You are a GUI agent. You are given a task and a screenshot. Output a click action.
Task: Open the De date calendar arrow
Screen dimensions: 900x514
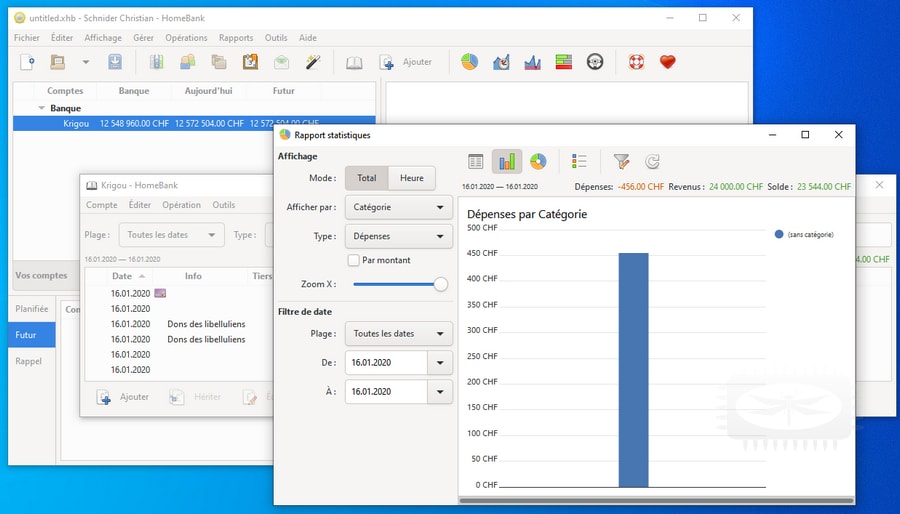coord(440,363)
